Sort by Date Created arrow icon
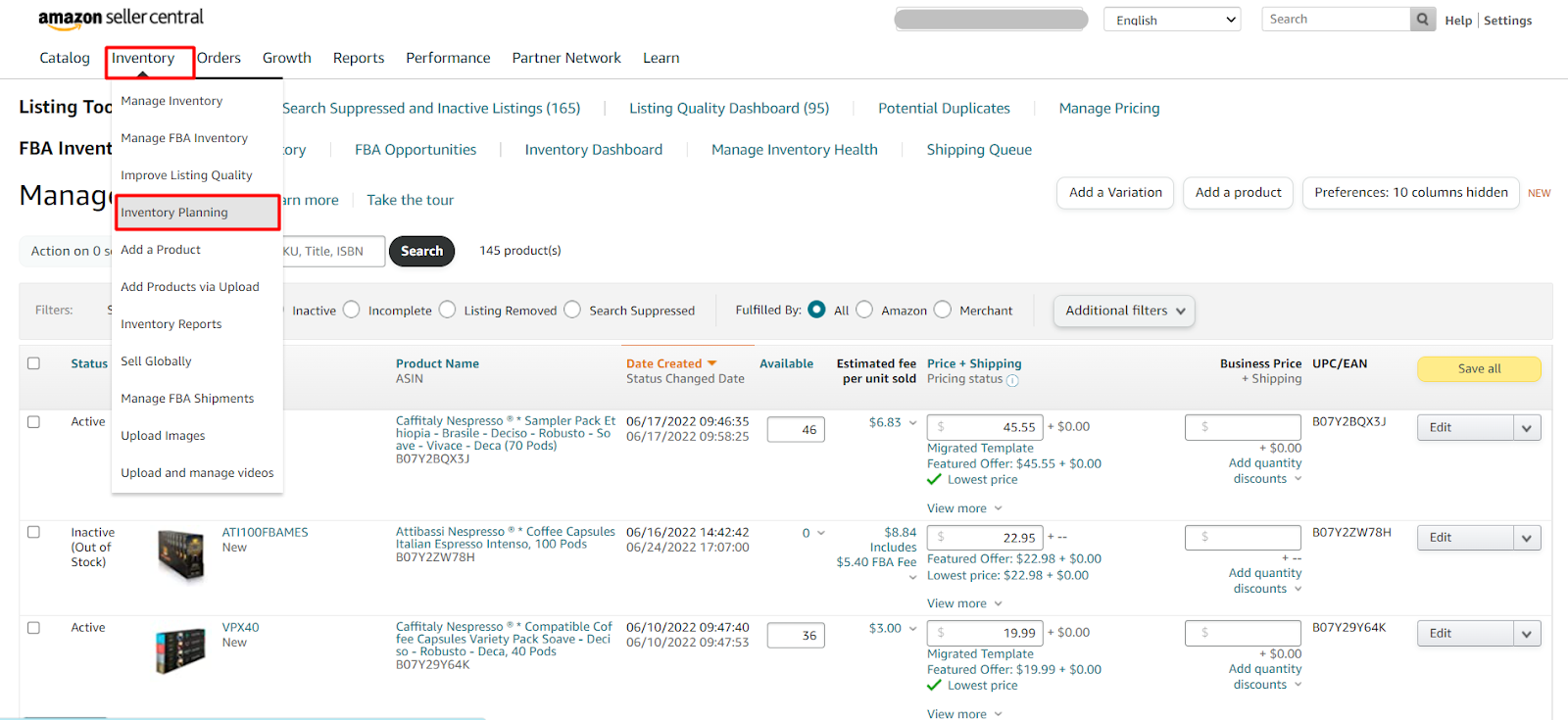Viewport: 1568px width, 720px height. click(x=712, y=363)
